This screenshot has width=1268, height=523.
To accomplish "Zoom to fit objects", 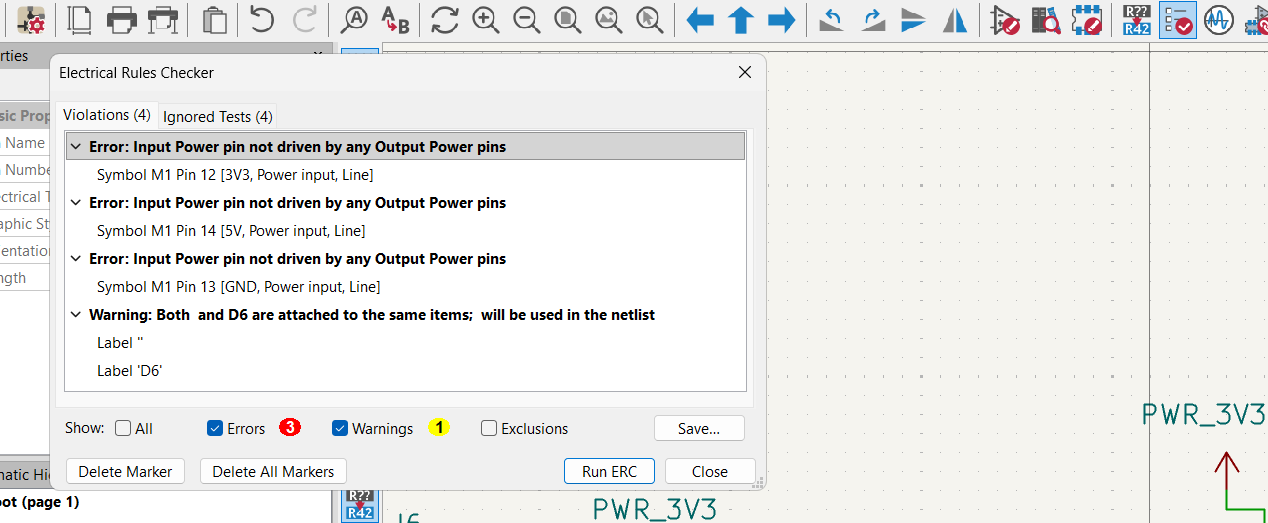I will pyautogui.click(x=609, y=19).
